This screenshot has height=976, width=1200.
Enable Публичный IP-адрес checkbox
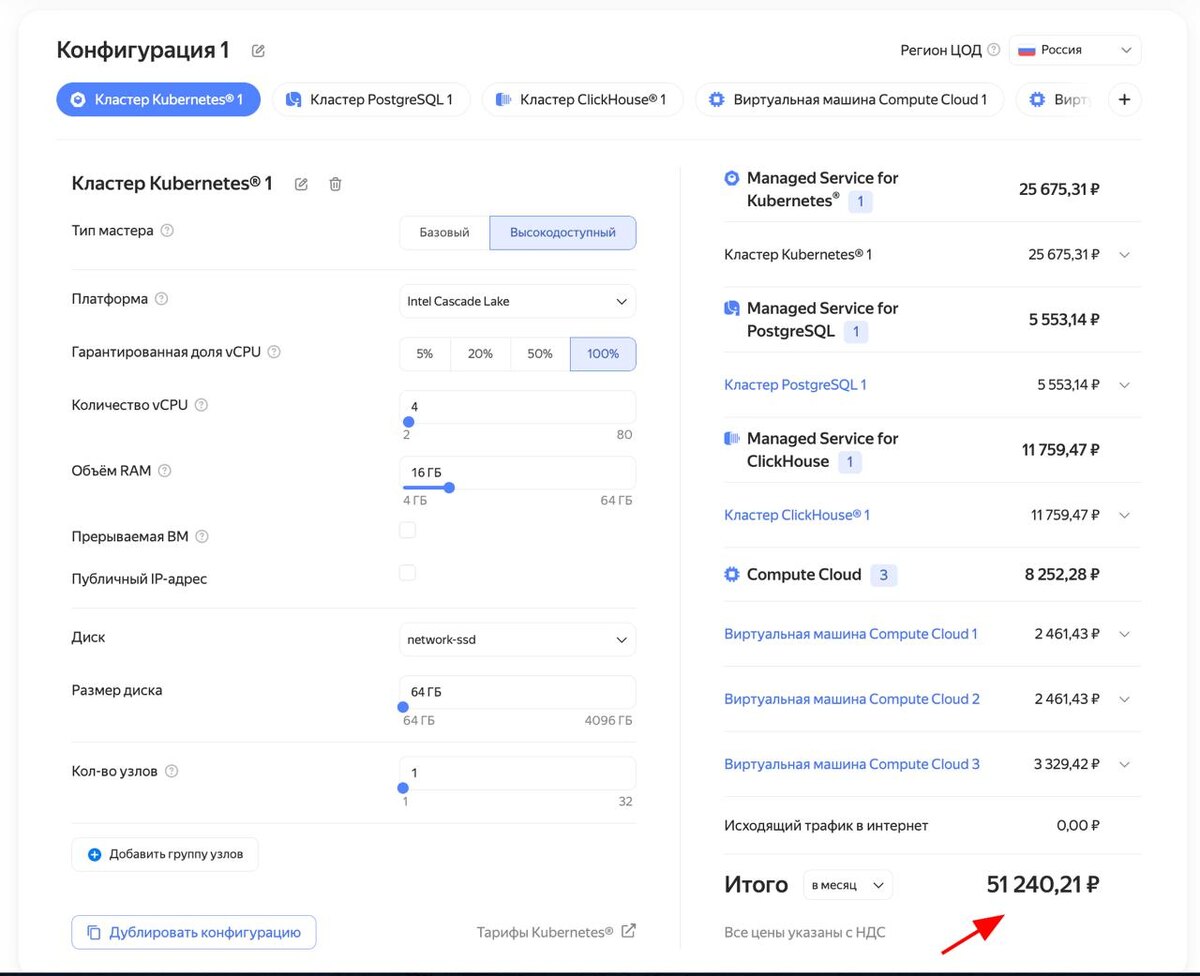click(x=407, y=573)
